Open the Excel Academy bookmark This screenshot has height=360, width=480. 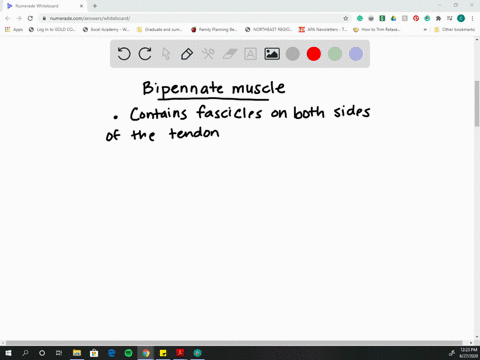[106, 29]
